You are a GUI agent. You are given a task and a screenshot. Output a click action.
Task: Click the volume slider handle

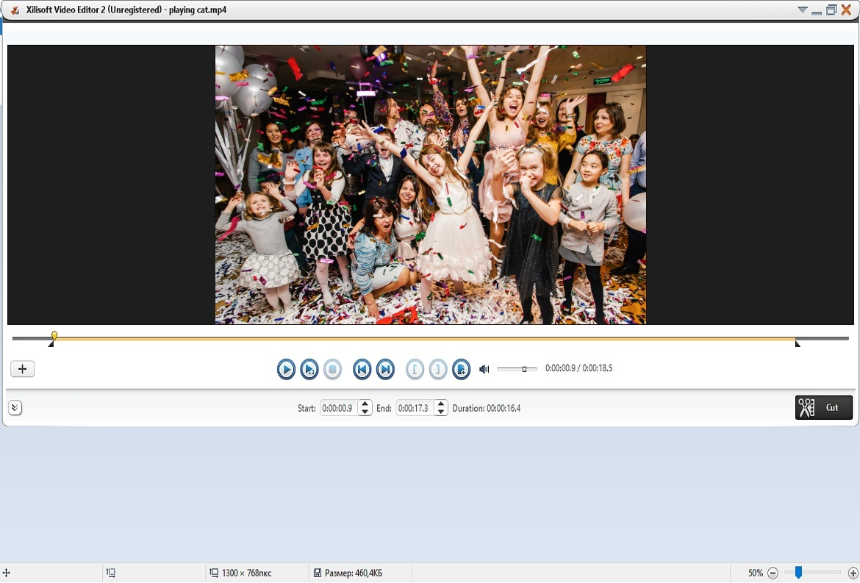click(x=524, y=369)
